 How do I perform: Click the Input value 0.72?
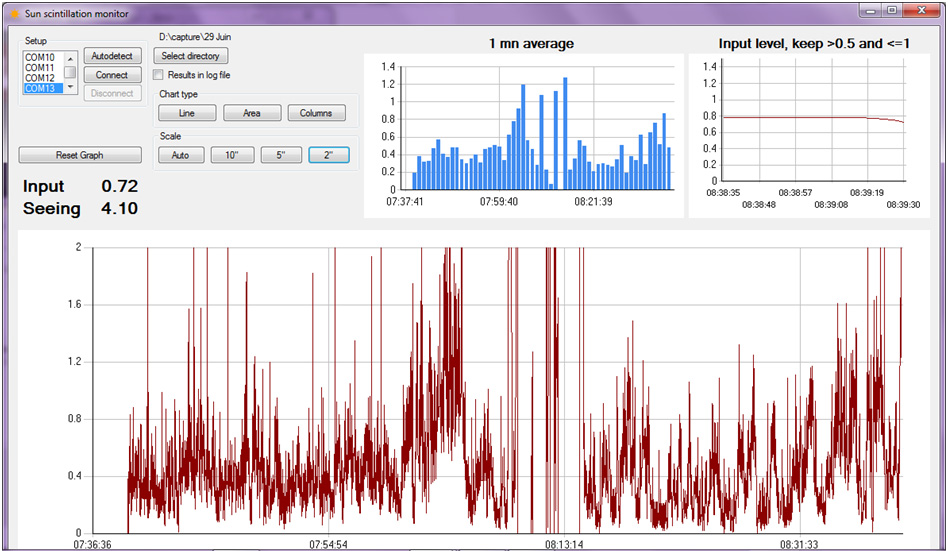tap(120, 186)
